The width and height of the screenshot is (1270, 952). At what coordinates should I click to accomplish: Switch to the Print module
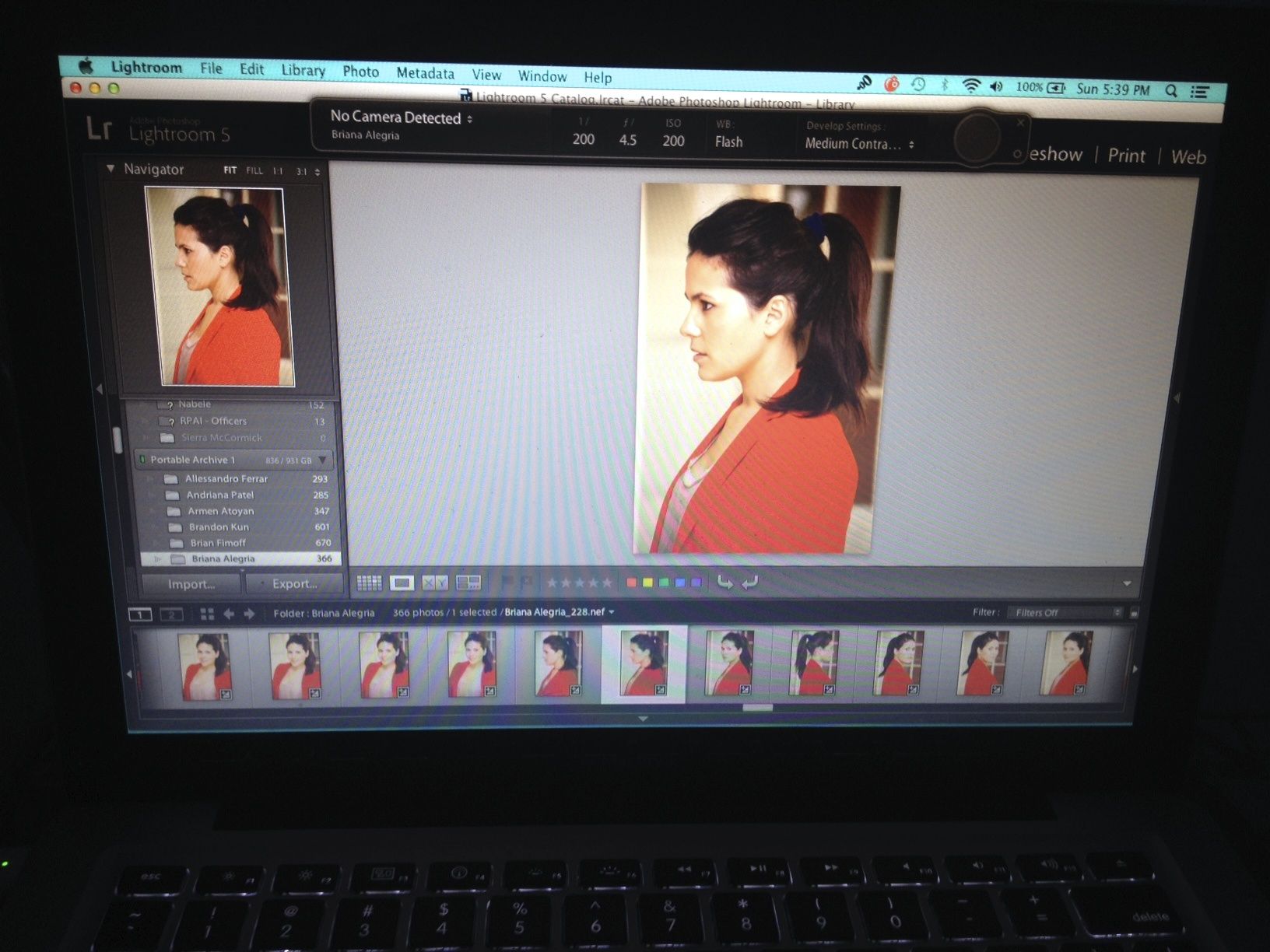click(x=1126, y=156)
